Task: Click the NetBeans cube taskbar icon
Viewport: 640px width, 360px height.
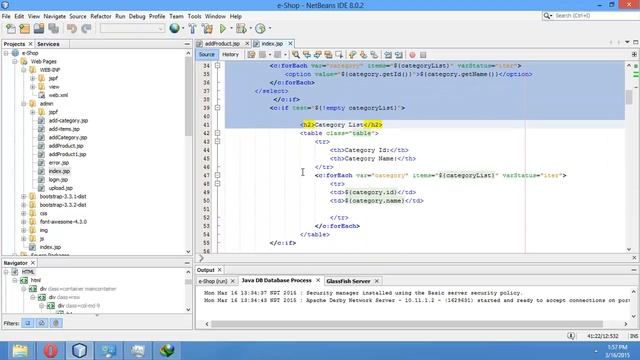Action: point(79,350)
